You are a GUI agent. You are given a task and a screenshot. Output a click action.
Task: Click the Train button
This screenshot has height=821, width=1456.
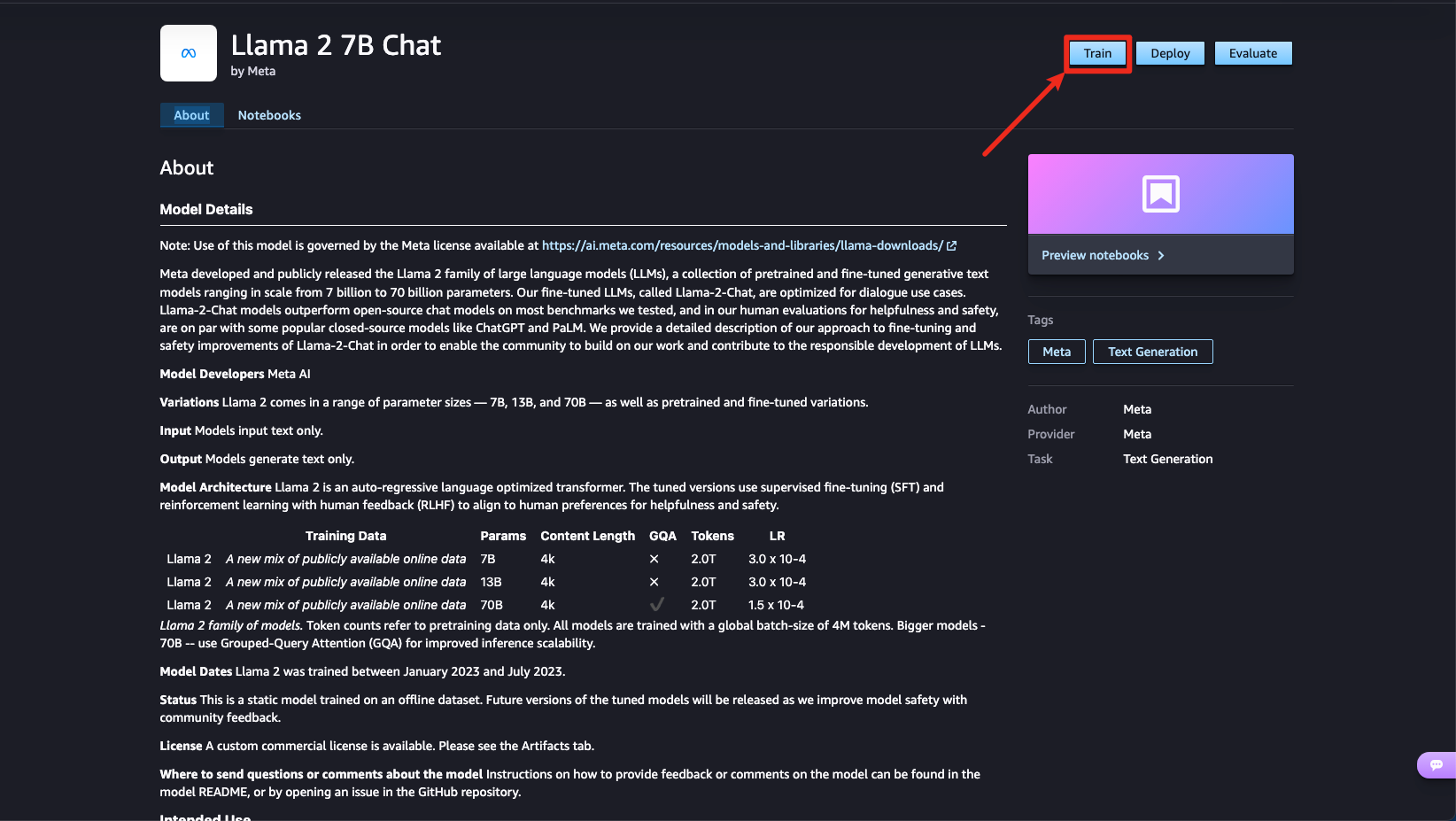click(x=1097, y=53)
